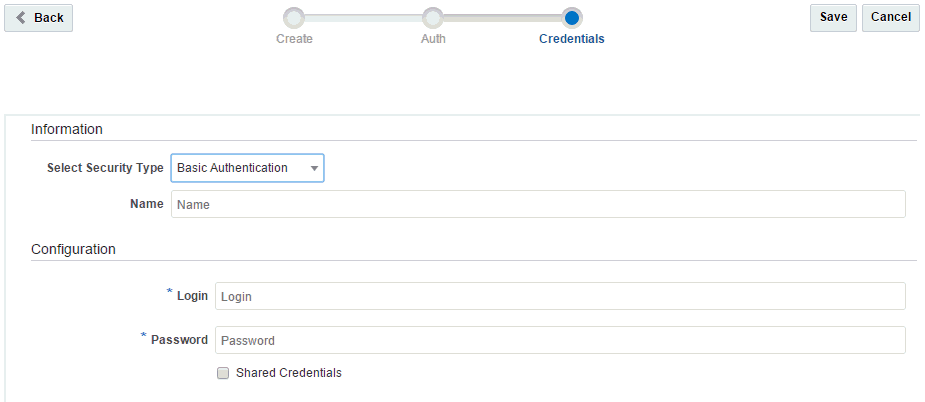Click the dropdown arrow in Security Type

[x=314, y=168]
